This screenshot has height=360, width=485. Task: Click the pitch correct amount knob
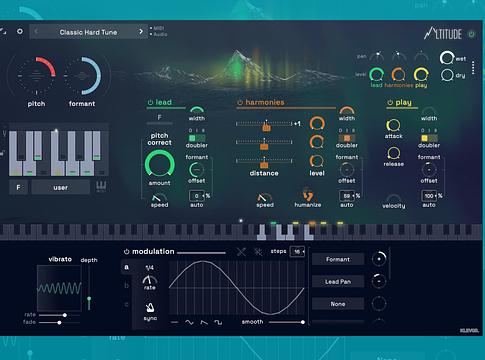coord(159,164)
